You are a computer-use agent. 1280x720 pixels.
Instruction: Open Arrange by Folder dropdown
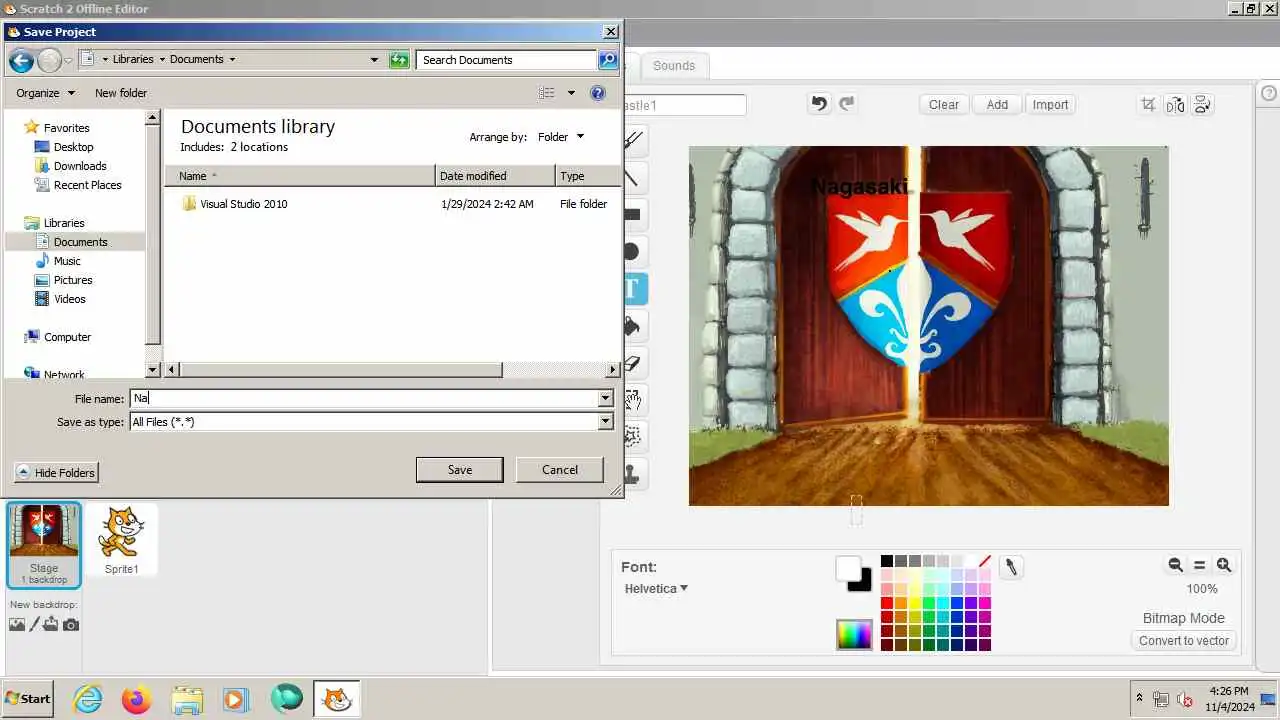[561, 137]
